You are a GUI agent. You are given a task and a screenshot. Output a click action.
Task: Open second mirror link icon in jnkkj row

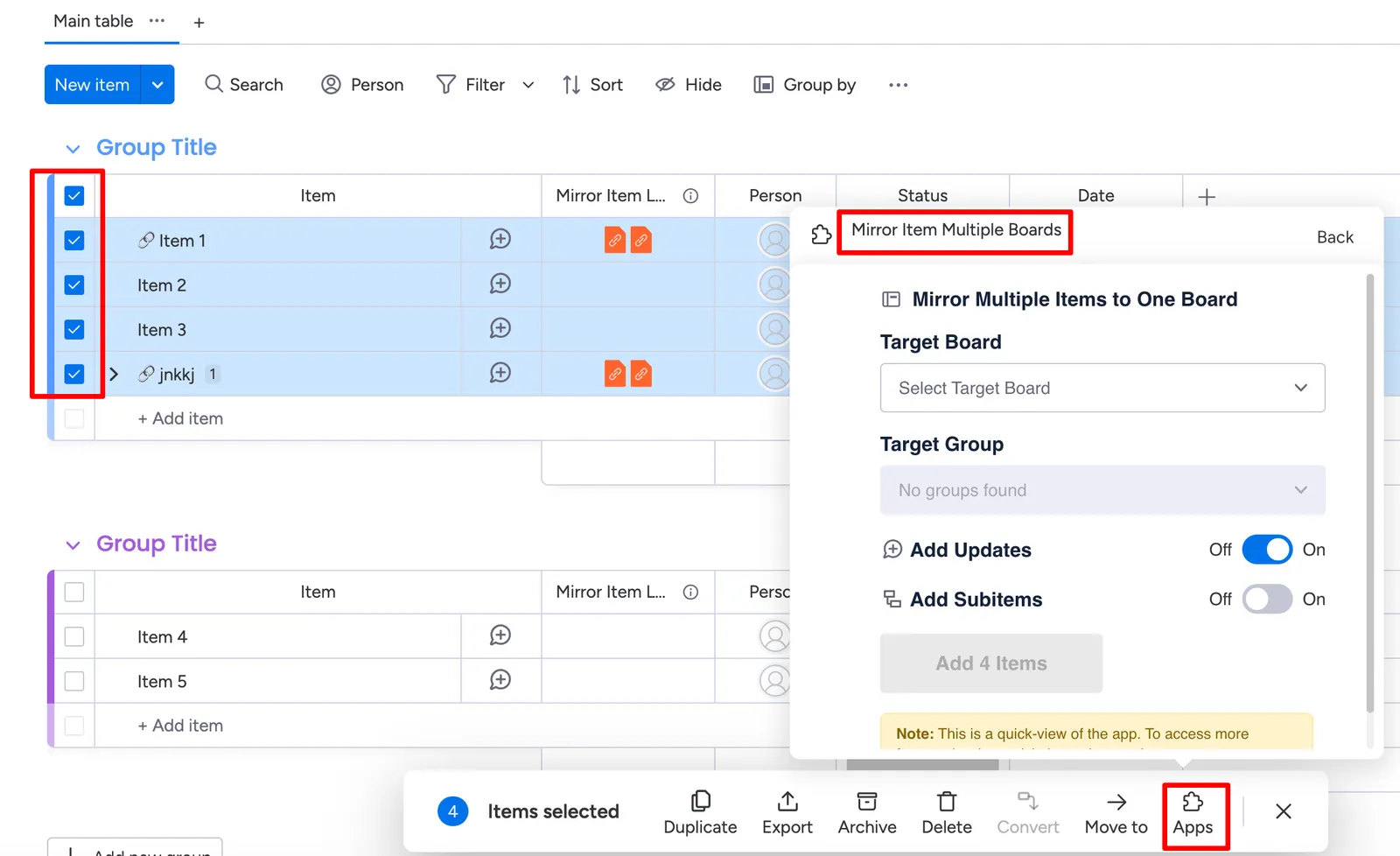641,374
